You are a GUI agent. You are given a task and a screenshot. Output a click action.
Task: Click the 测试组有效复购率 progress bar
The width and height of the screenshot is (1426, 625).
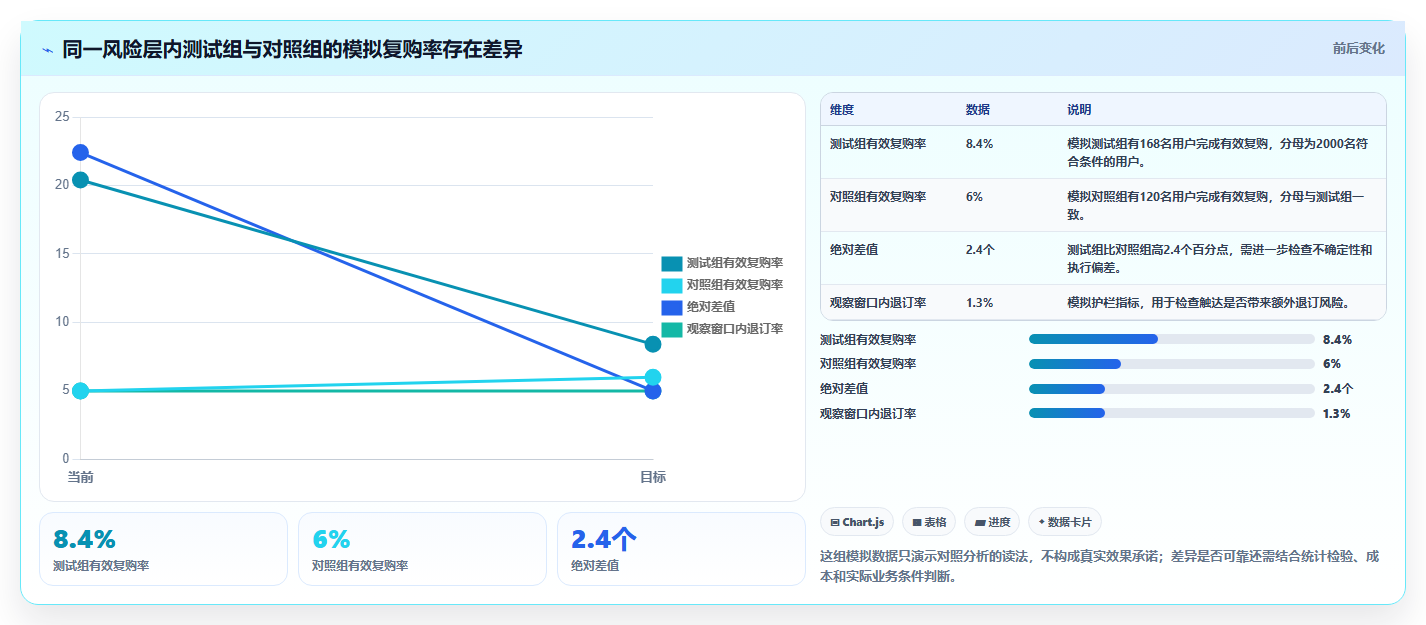pos(1171,339)
